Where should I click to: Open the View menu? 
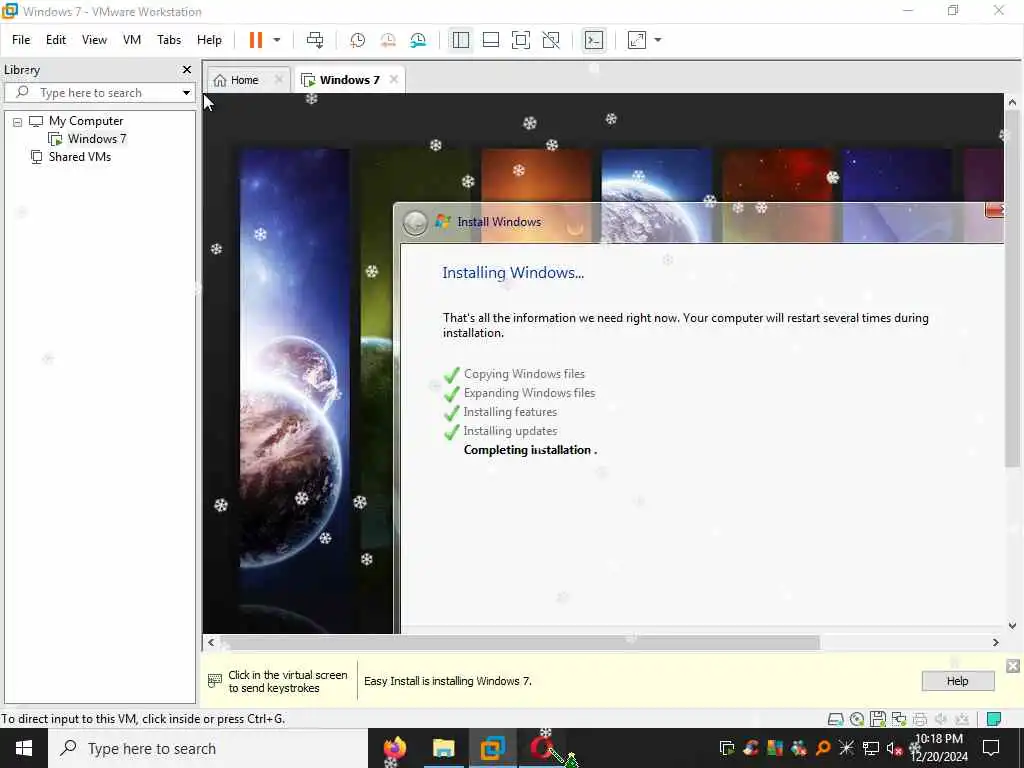pyautogui.click(x=94, y=40)
